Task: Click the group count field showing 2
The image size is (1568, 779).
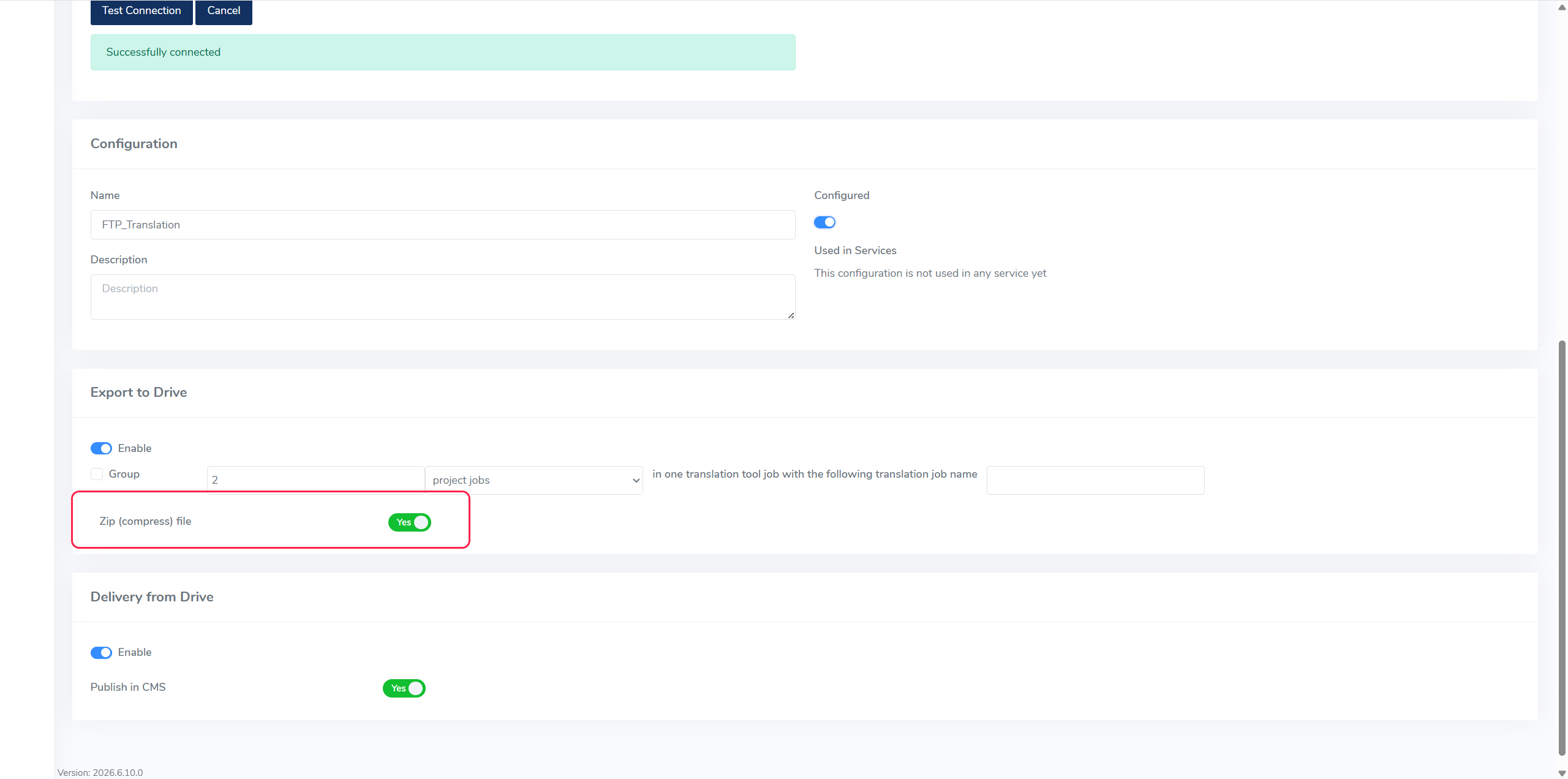Action: [x=316, y=480]
